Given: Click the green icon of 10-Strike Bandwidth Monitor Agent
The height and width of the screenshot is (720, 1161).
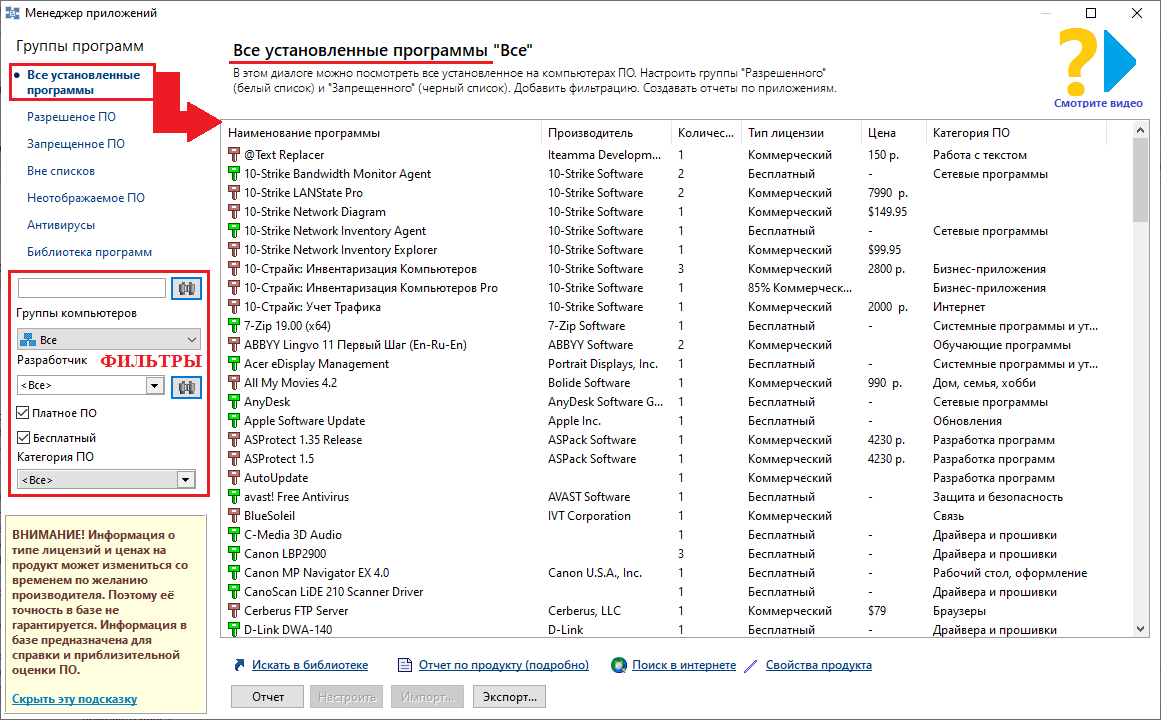Looking at the screenshot, I should point(234,174).
